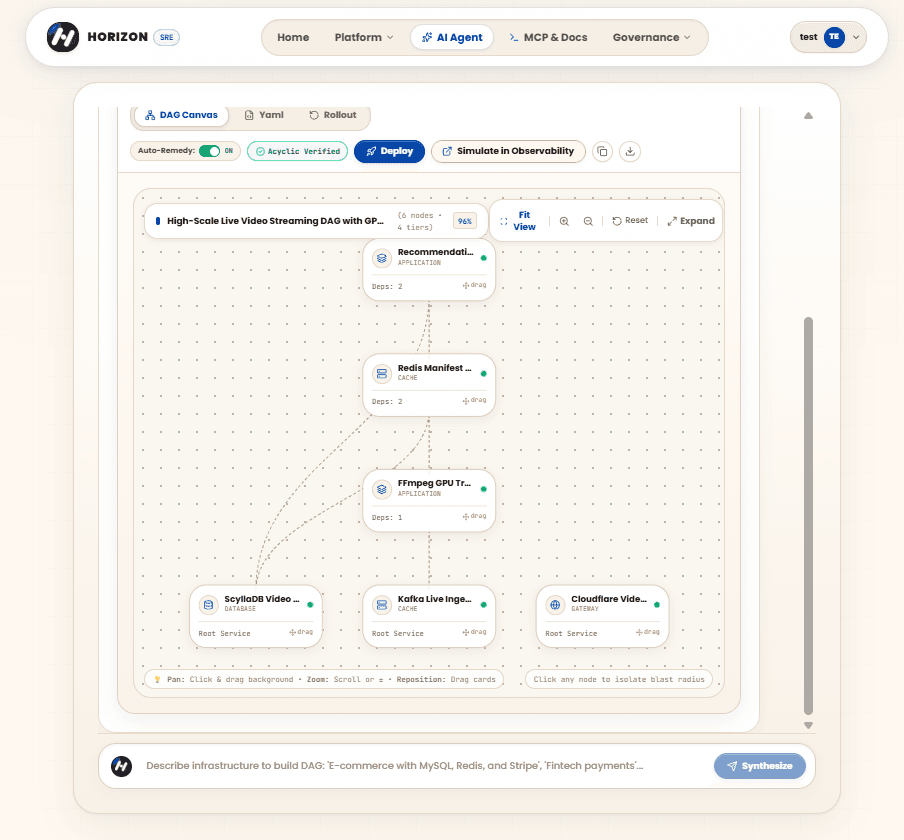Click the Recommendation node drag handle
This screenshot has height=840, width=904.
pos(474,285)
